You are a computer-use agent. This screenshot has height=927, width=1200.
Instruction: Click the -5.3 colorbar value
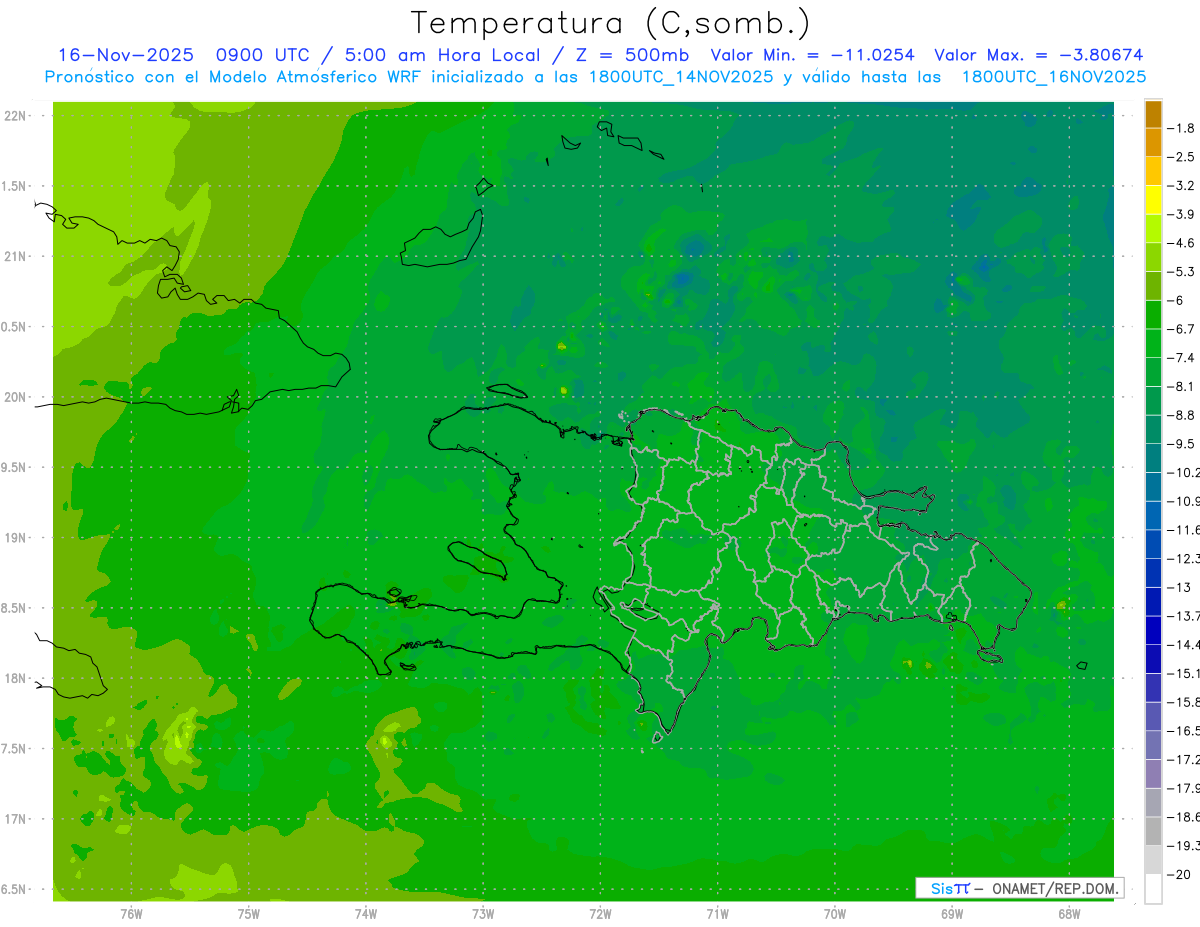[x=1181, y=272]
